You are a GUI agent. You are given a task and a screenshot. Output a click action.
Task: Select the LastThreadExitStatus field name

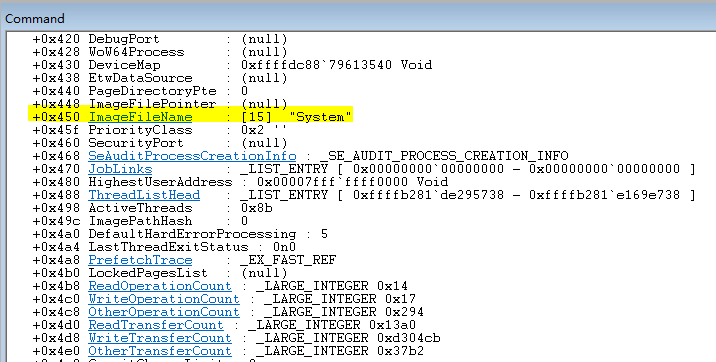168,247
